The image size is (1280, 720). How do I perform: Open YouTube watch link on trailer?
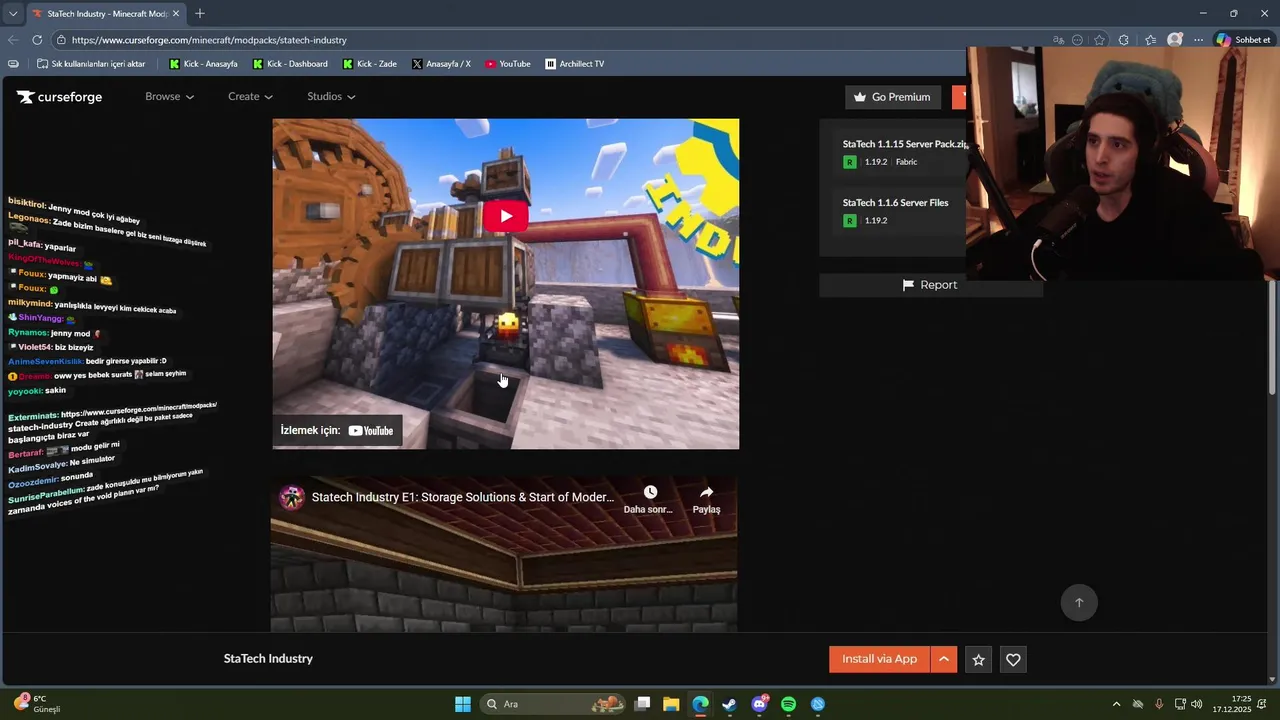(x=337, y=431)
